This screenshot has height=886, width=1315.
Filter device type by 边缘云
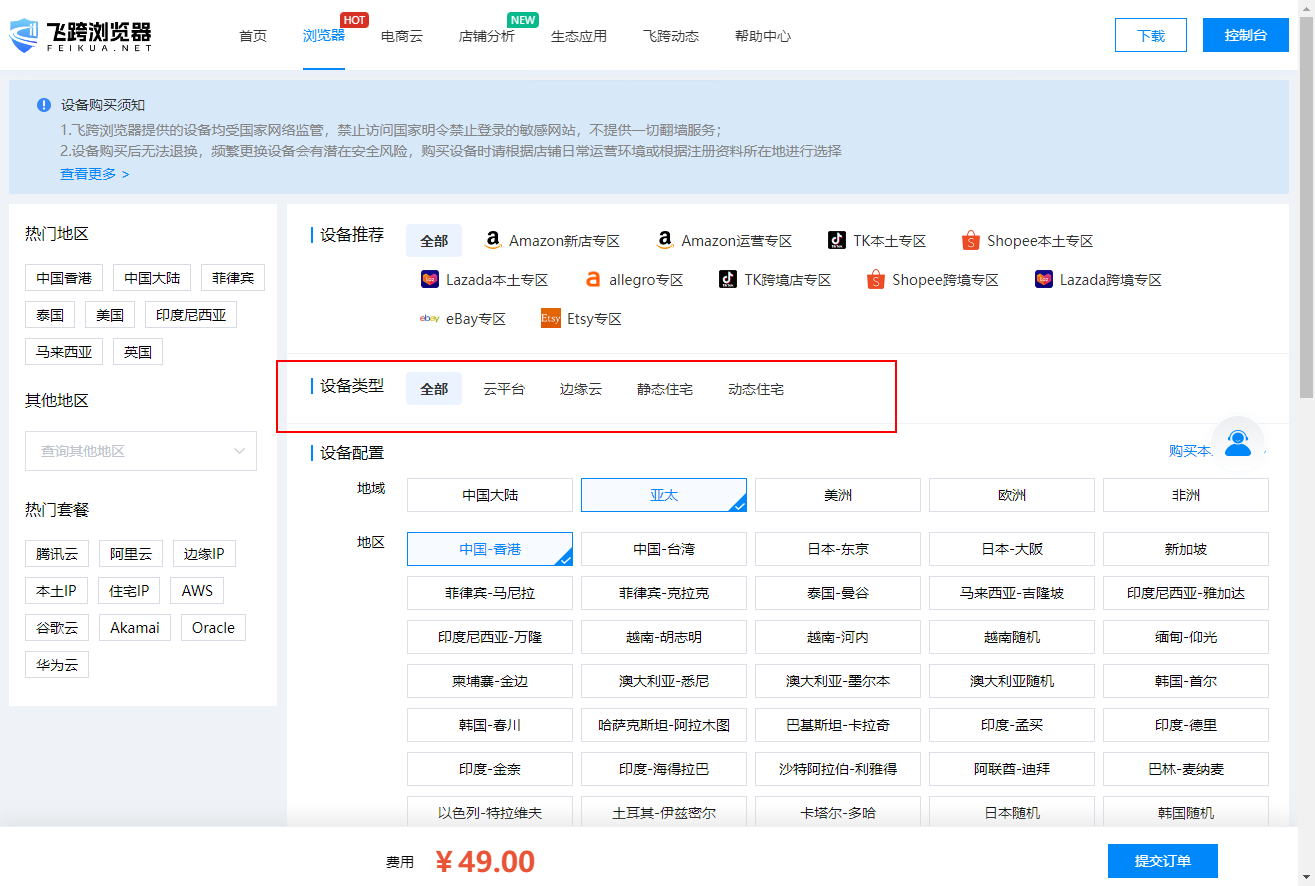click(581, 389)
